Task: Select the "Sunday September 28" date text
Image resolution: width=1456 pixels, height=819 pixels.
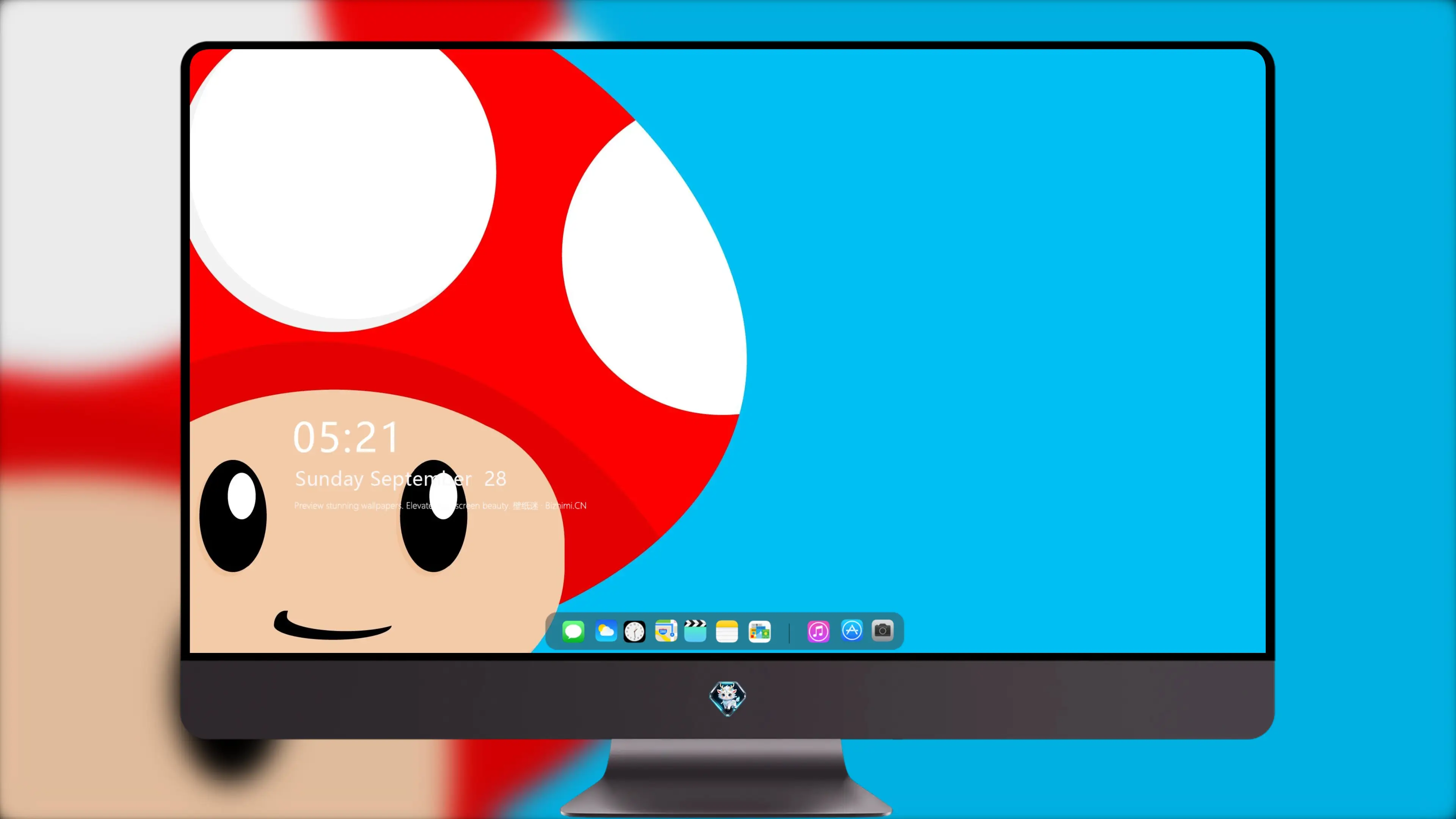Action: point(401,479)
